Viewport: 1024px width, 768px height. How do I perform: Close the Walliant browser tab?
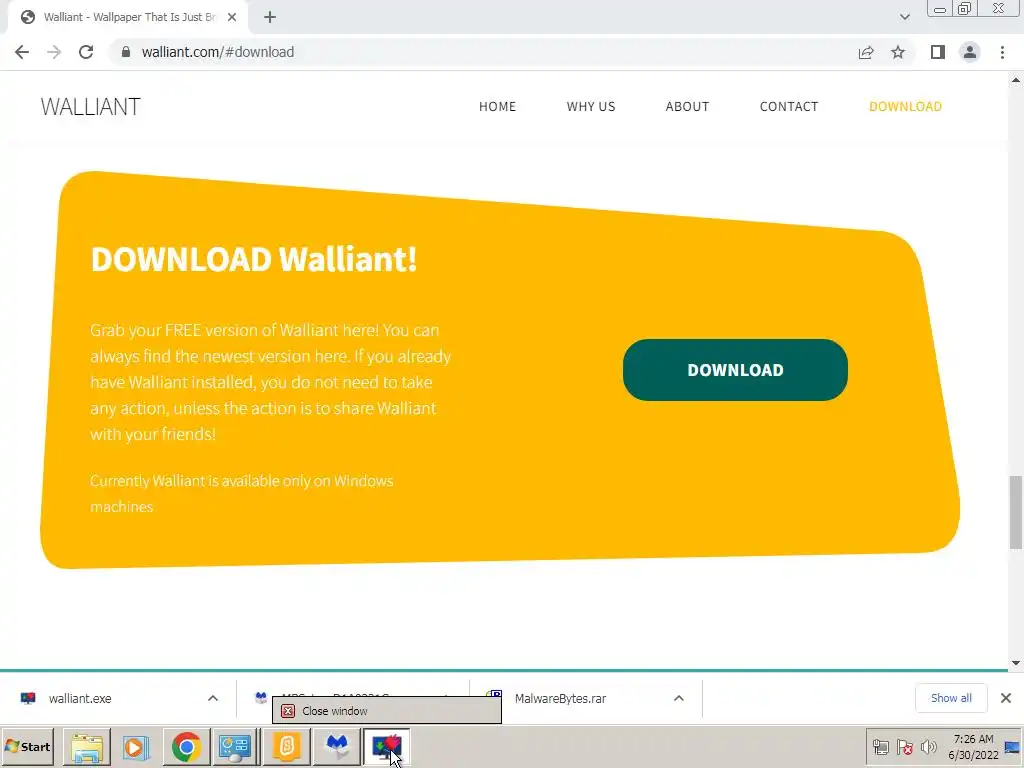[x=232, y=17]
